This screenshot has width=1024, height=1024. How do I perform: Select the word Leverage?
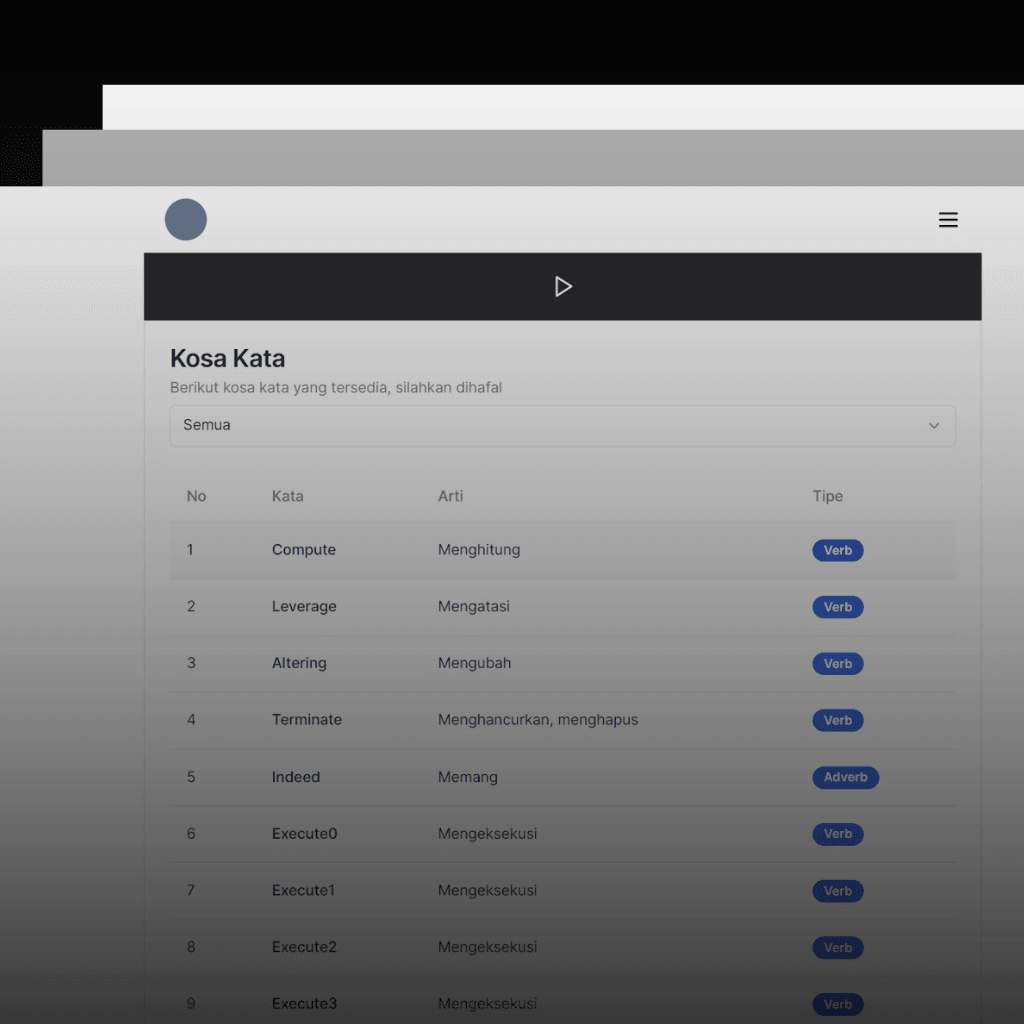304,607
